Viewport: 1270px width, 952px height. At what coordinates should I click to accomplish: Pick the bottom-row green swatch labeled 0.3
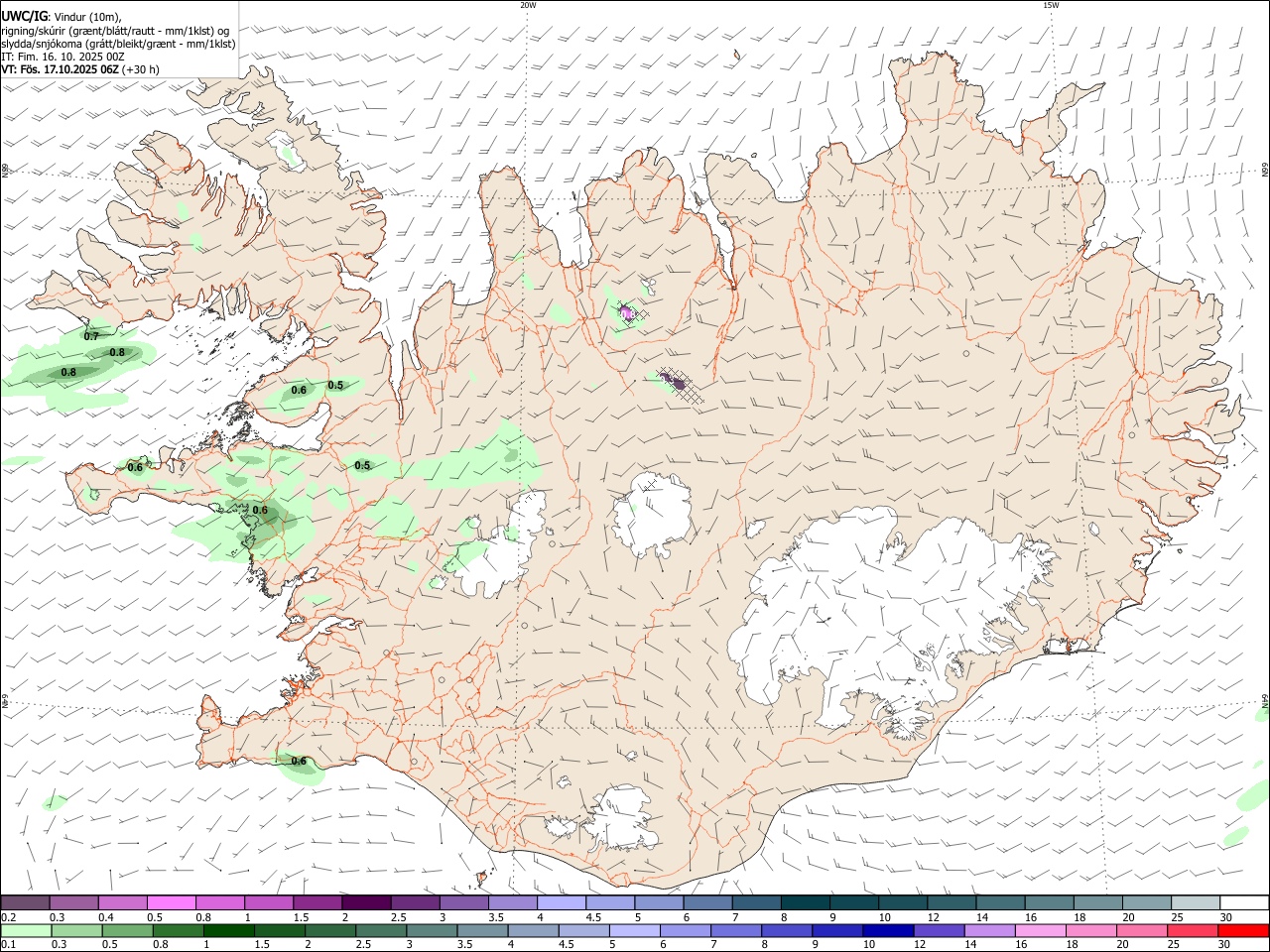tap(76, 930)
